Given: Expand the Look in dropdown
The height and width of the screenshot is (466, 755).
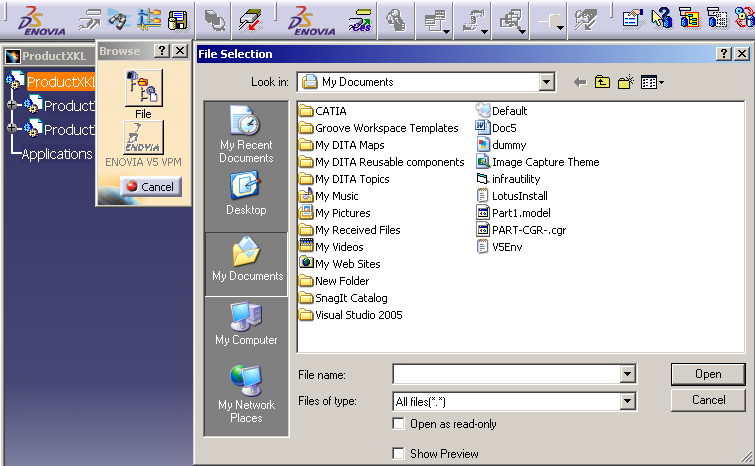Looking at the screenshot, I should pos(546,82).
